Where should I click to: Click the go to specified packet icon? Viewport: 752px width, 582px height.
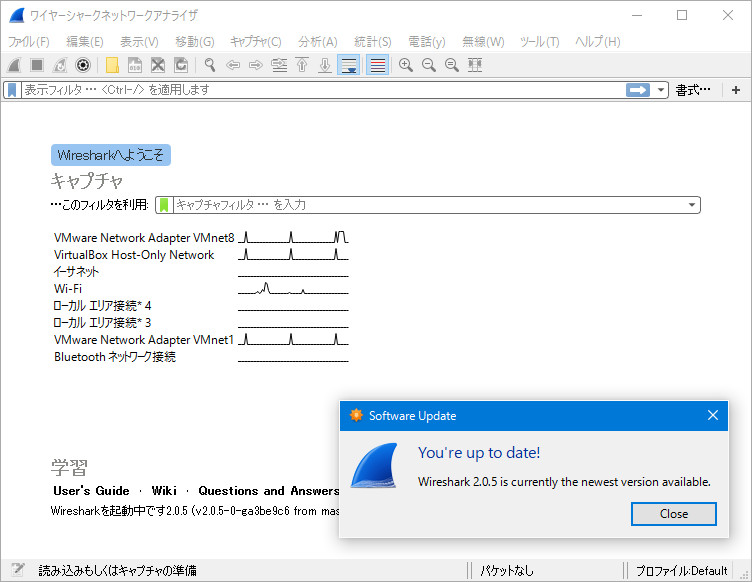pyautogui.click(x=279, y=65)
